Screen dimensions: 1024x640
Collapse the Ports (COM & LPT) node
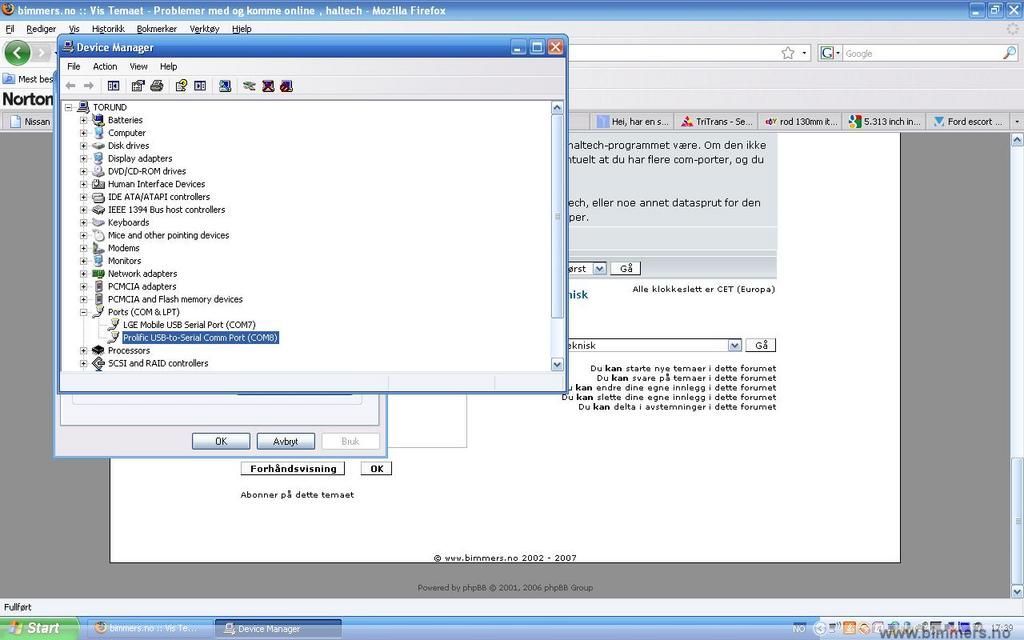point(84,312)
